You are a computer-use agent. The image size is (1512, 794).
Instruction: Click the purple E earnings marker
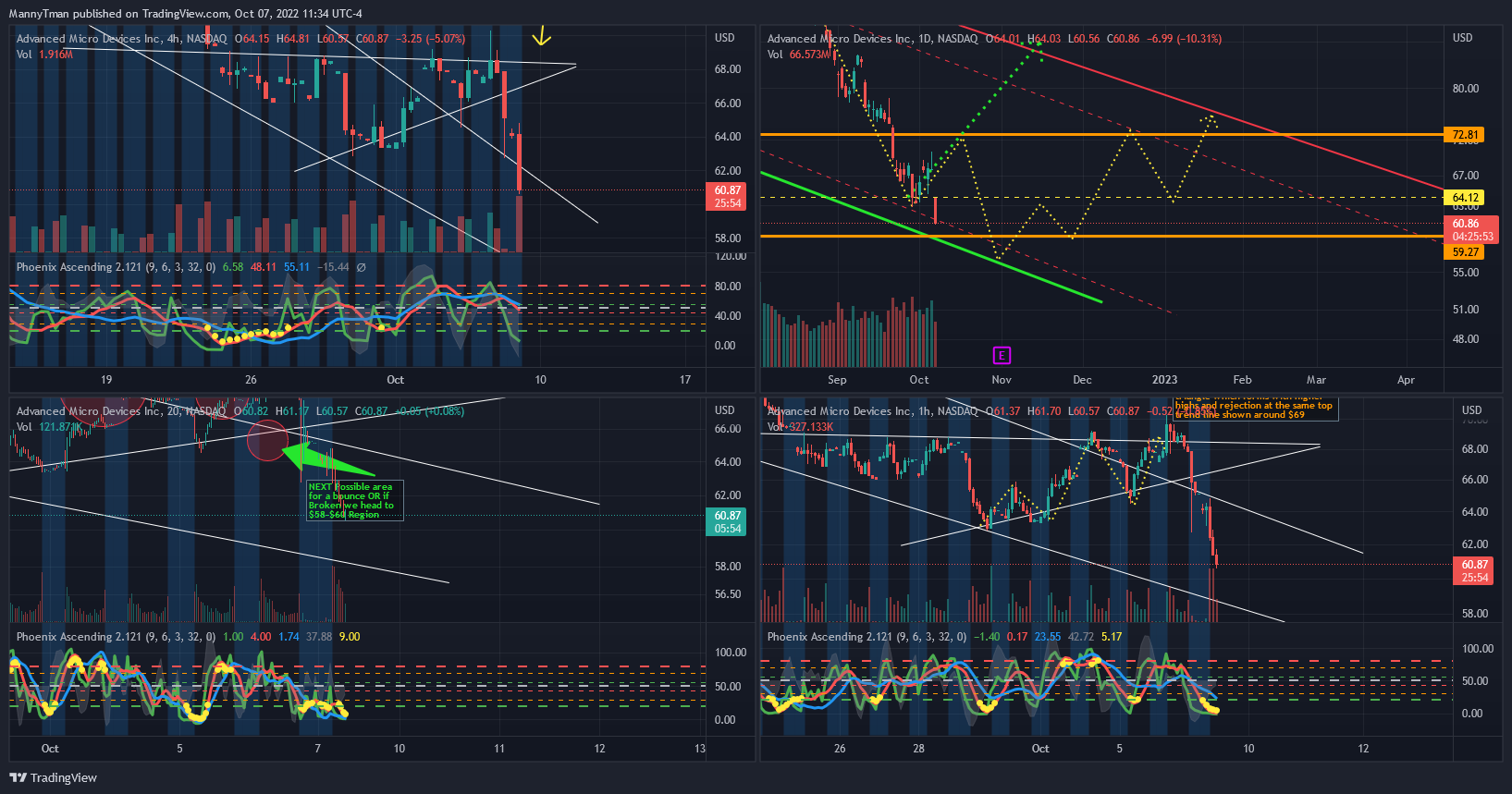coord(1002,355)
